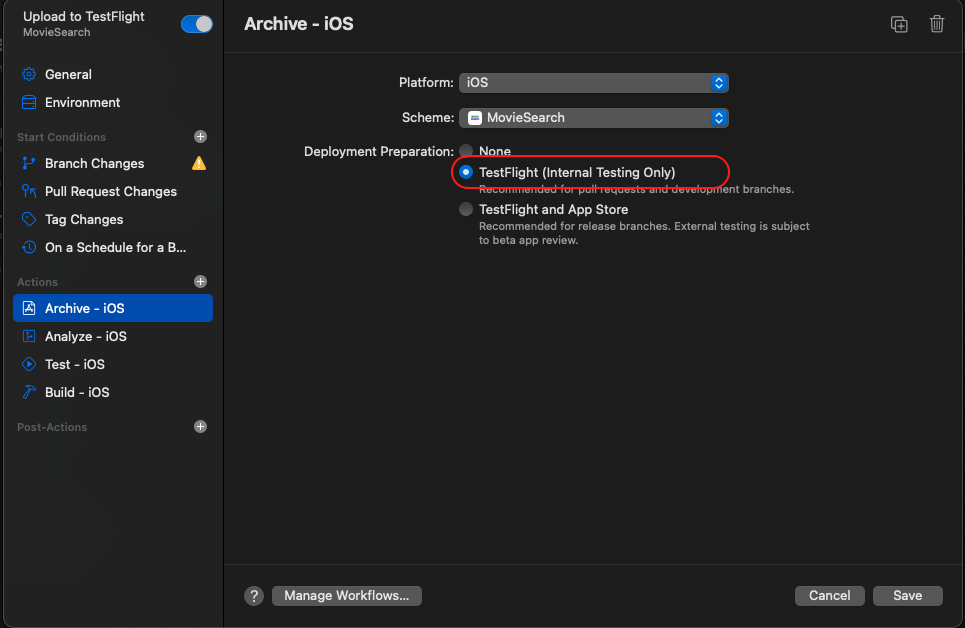The image size is (965, 628).
Task: Select Pull Request Changes start condition
Action: point(113,191)
